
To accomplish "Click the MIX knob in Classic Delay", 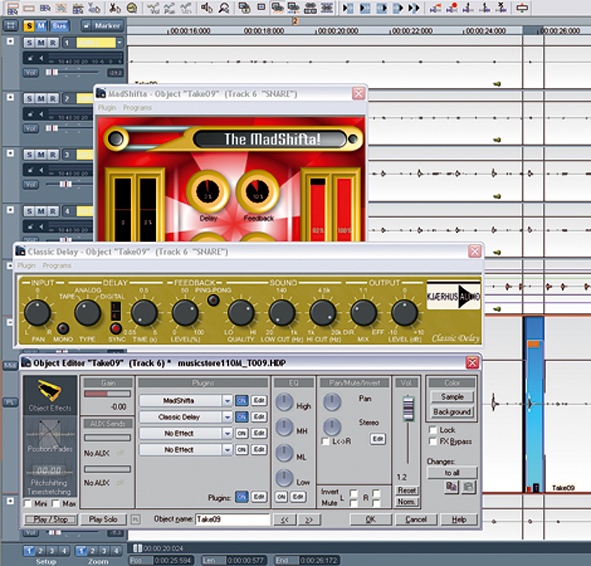I will tap(363, 313).
